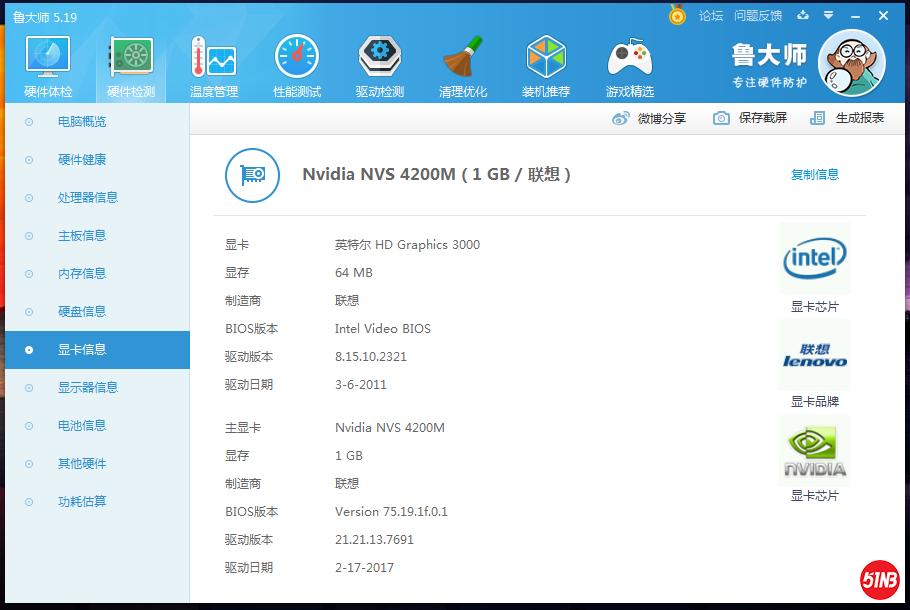Click 保存截屏 save screenshot button

tap(750, 118)
